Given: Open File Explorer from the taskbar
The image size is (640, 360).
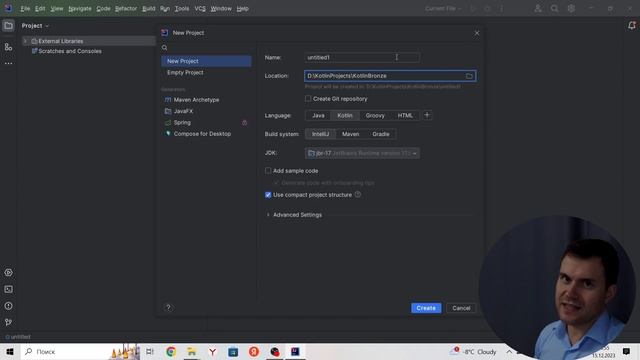Looking at the screenshot, I should pyautogui.click(x=191, y=351).
